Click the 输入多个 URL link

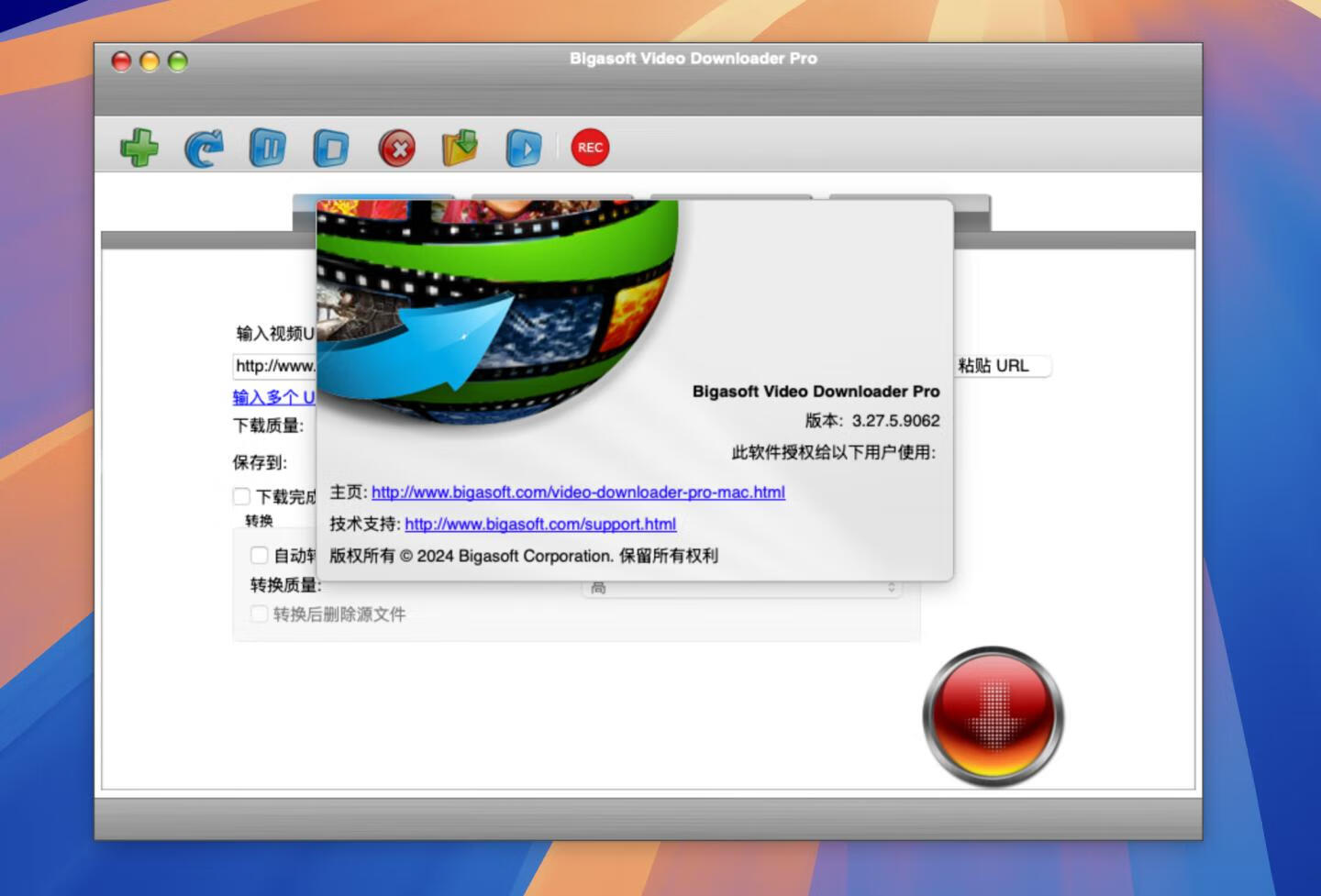(x=273, y=397)
